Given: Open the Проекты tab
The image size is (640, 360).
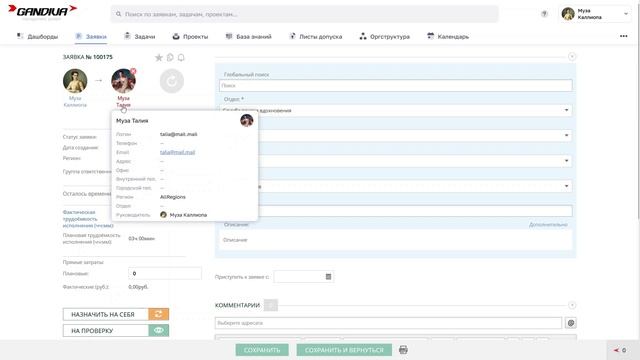Looking at the screenshot, I should (x=190, y=36).
